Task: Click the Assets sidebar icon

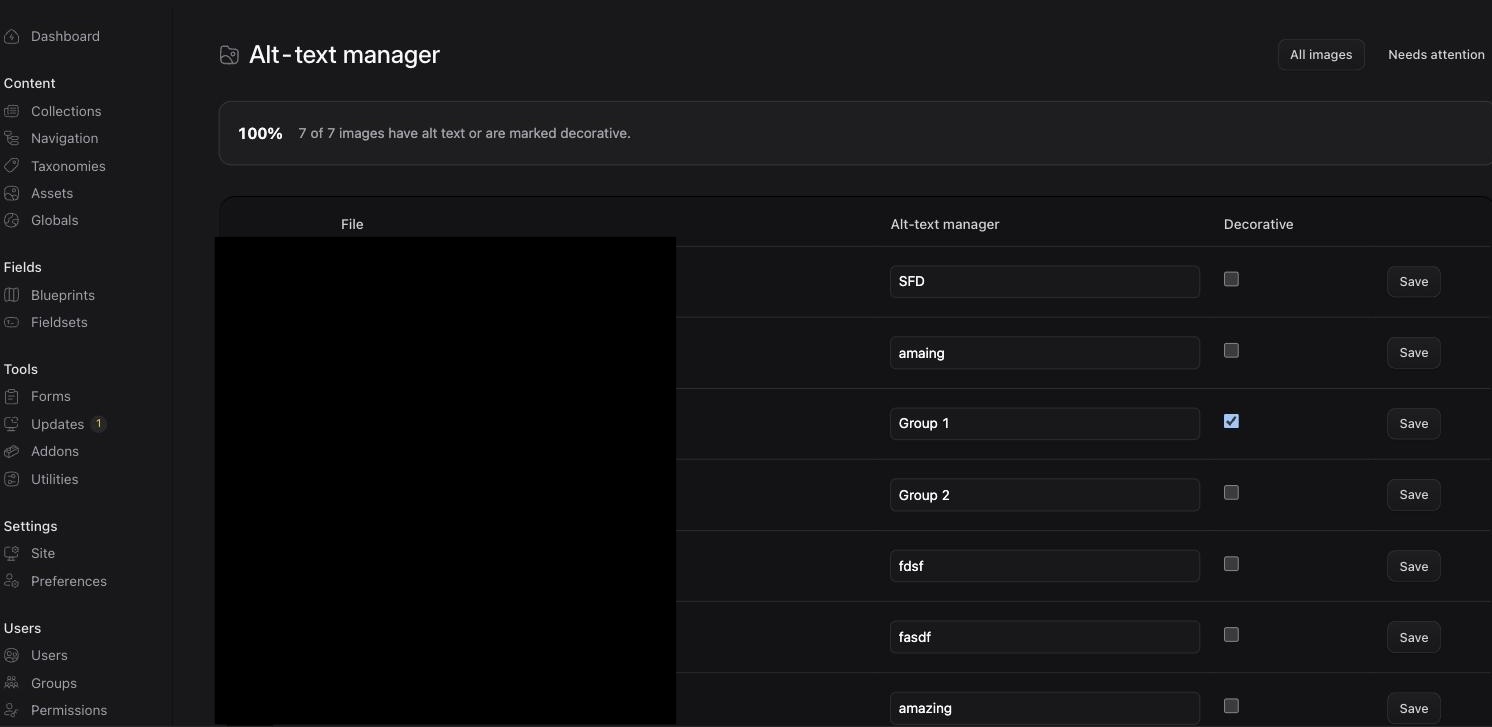Action: pos(12,193)
